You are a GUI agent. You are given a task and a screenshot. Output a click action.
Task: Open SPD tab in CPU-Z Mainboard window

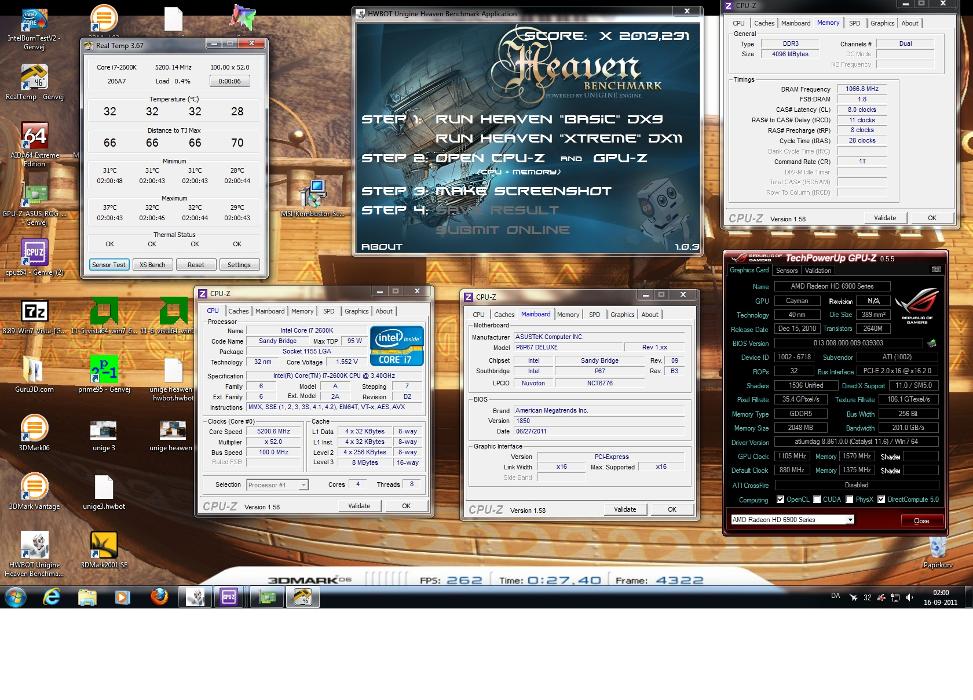594,315
